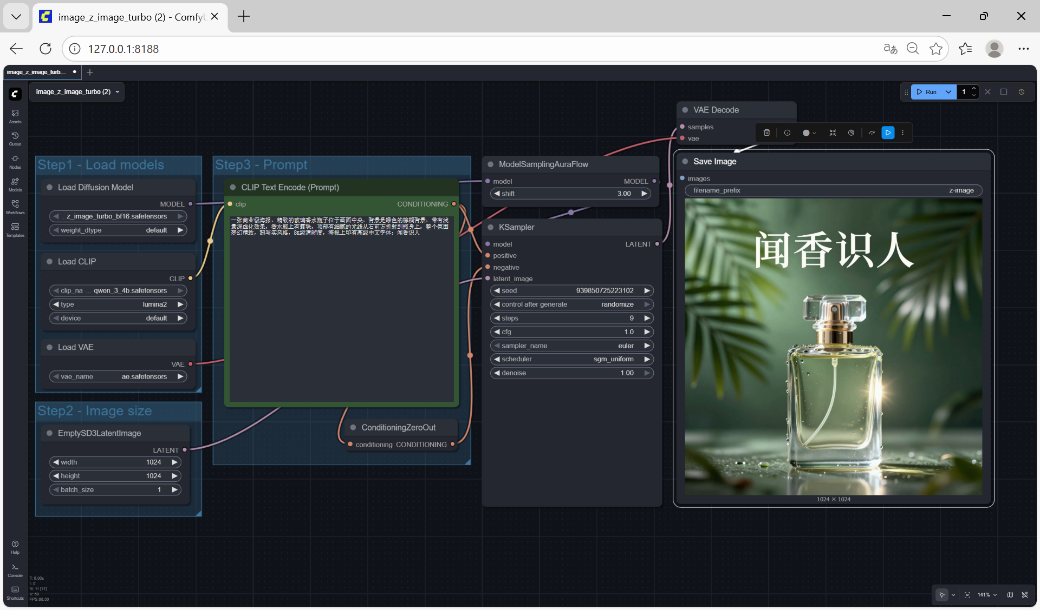The height and width of the screenshot is (610, 1040).
Task: Click the Run button
Action: (x=926, y=91)
